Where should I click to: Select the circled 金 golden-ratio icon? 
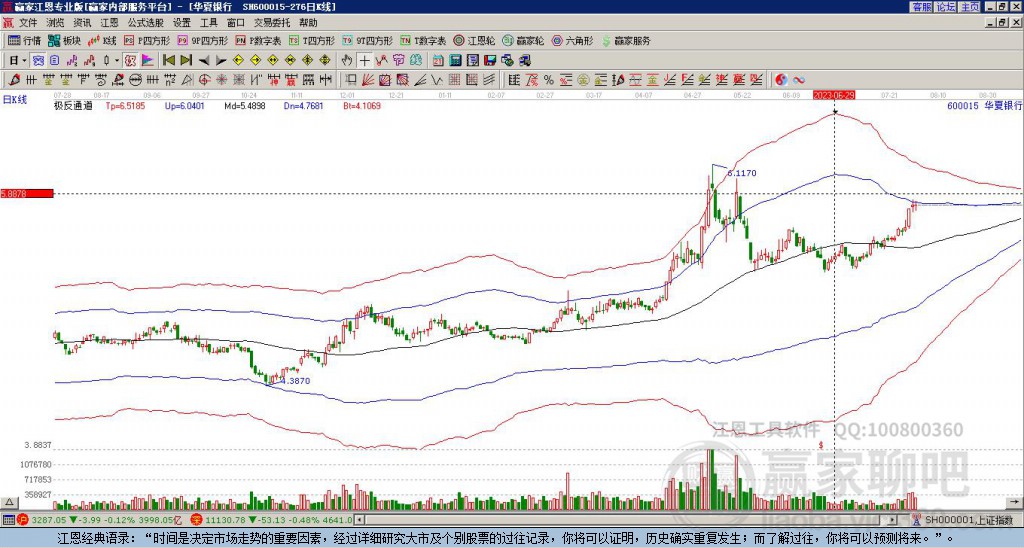click(x=583, y=80)
